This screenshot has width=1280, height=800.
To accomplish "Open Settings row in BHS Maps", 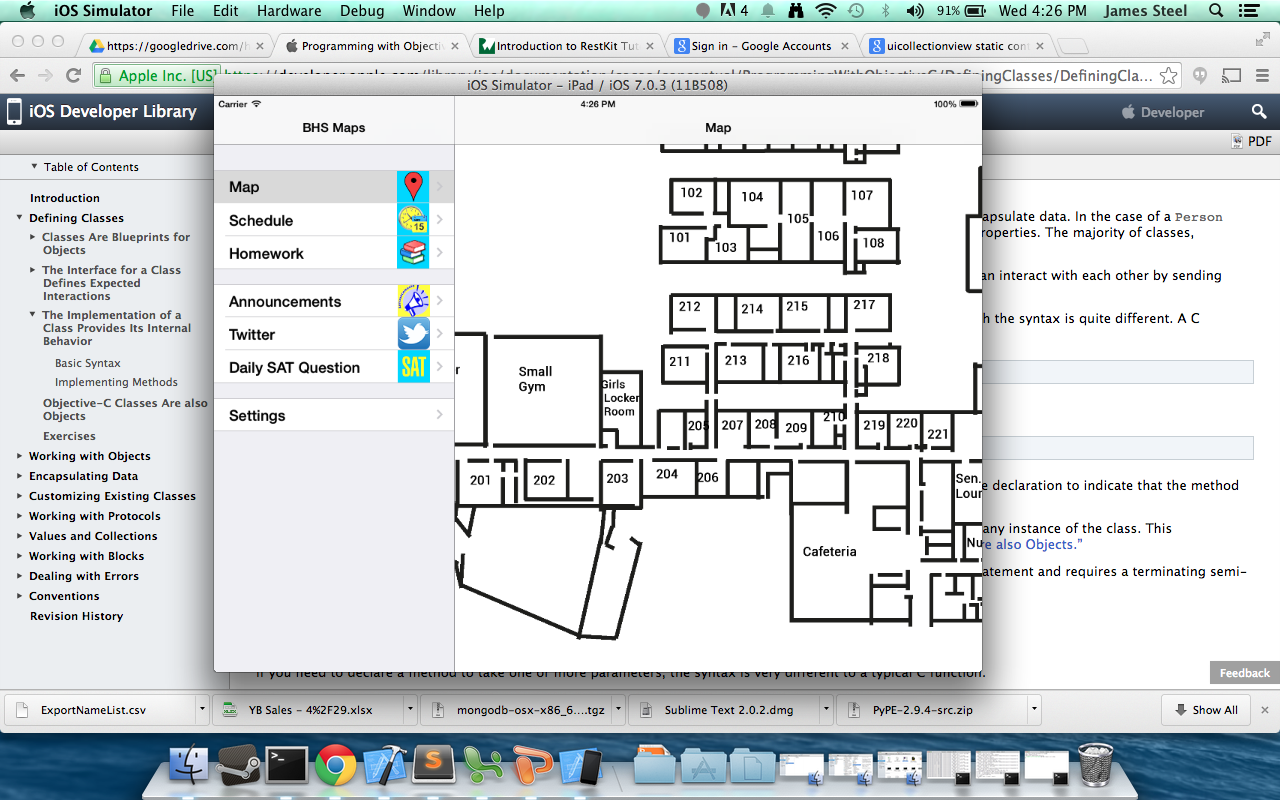I will click(x=334, y=415).
